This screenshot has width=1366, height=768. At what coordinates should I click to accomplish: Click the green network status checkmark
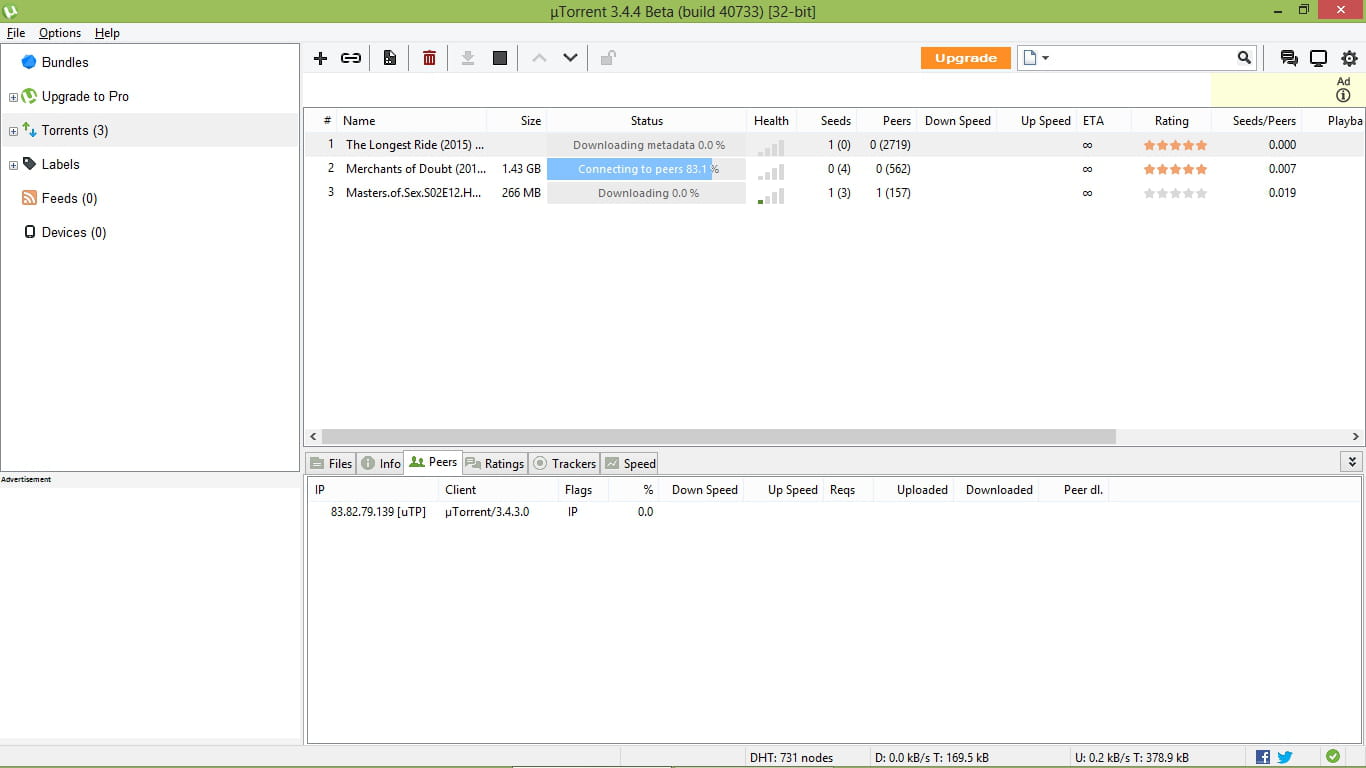coord(1333,757)
